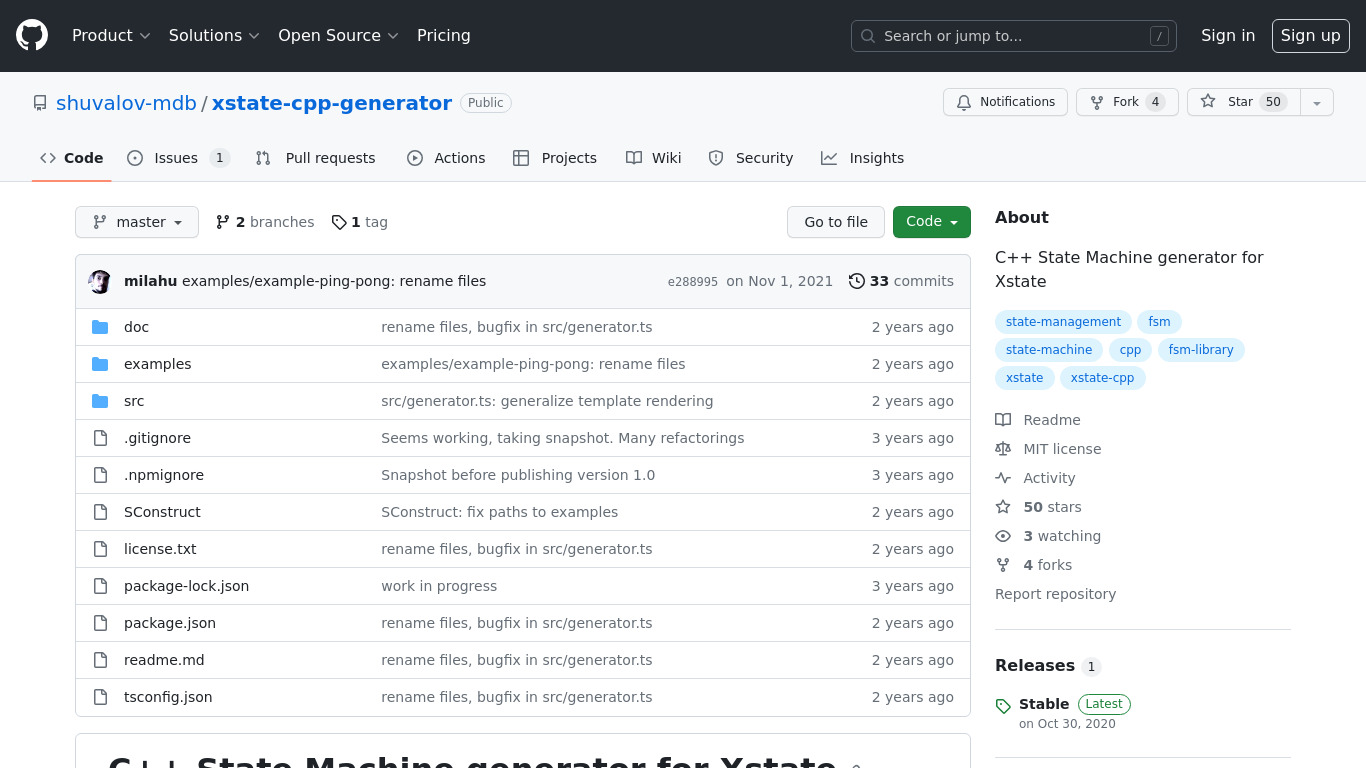Open the readme.md file
The image size is (1366, 768).
(164, 660)
